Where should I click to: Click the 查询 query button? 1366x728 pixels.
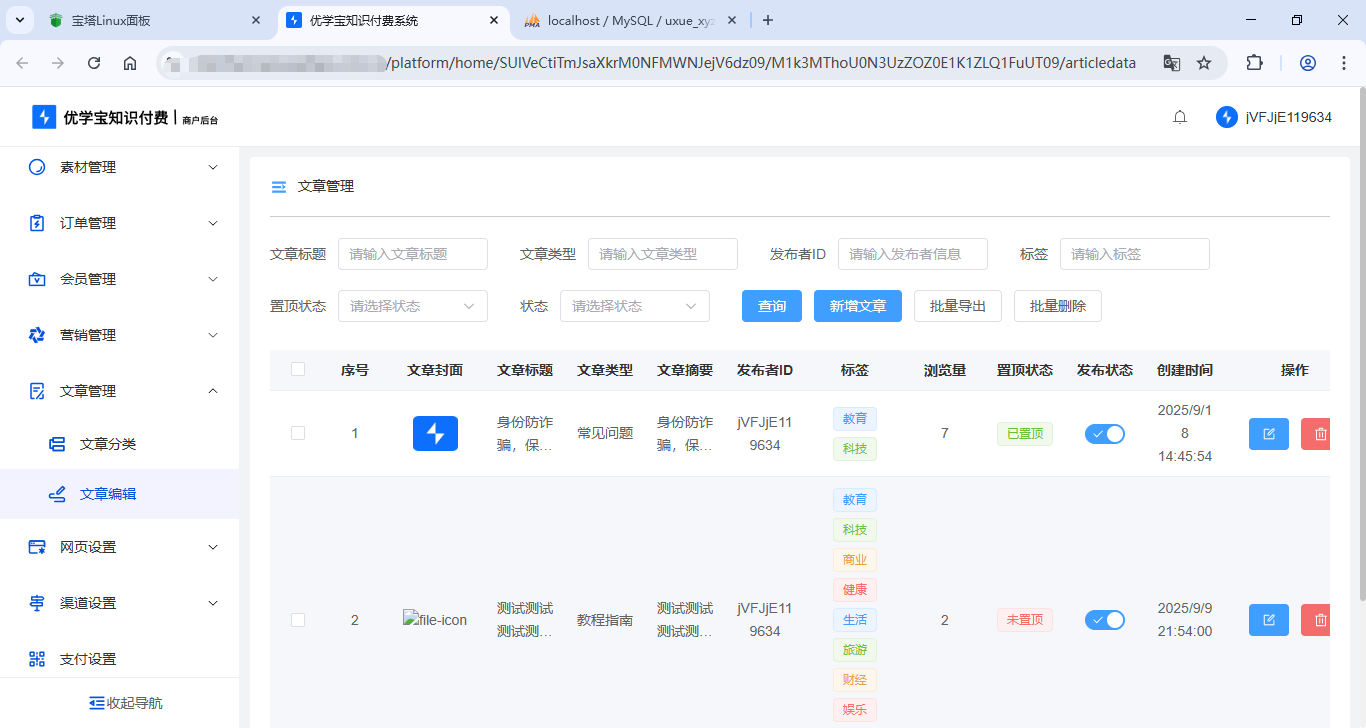(771, 305)
